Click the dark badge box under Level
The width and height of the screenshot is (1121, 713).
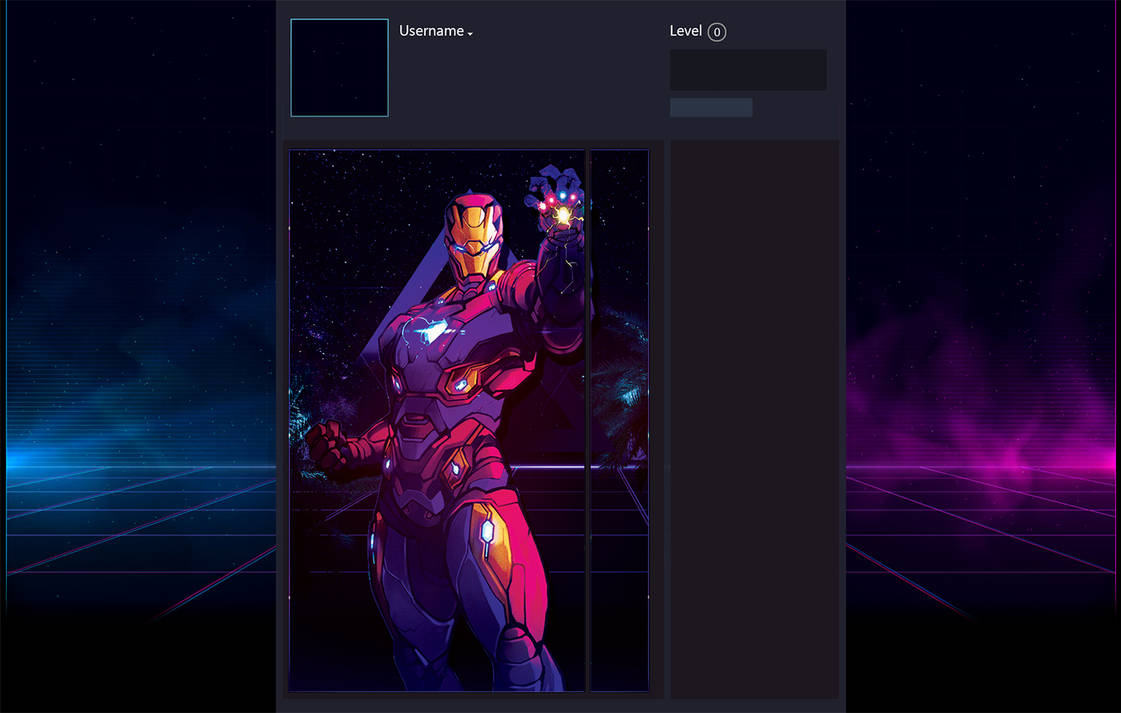tap(748, 70)
